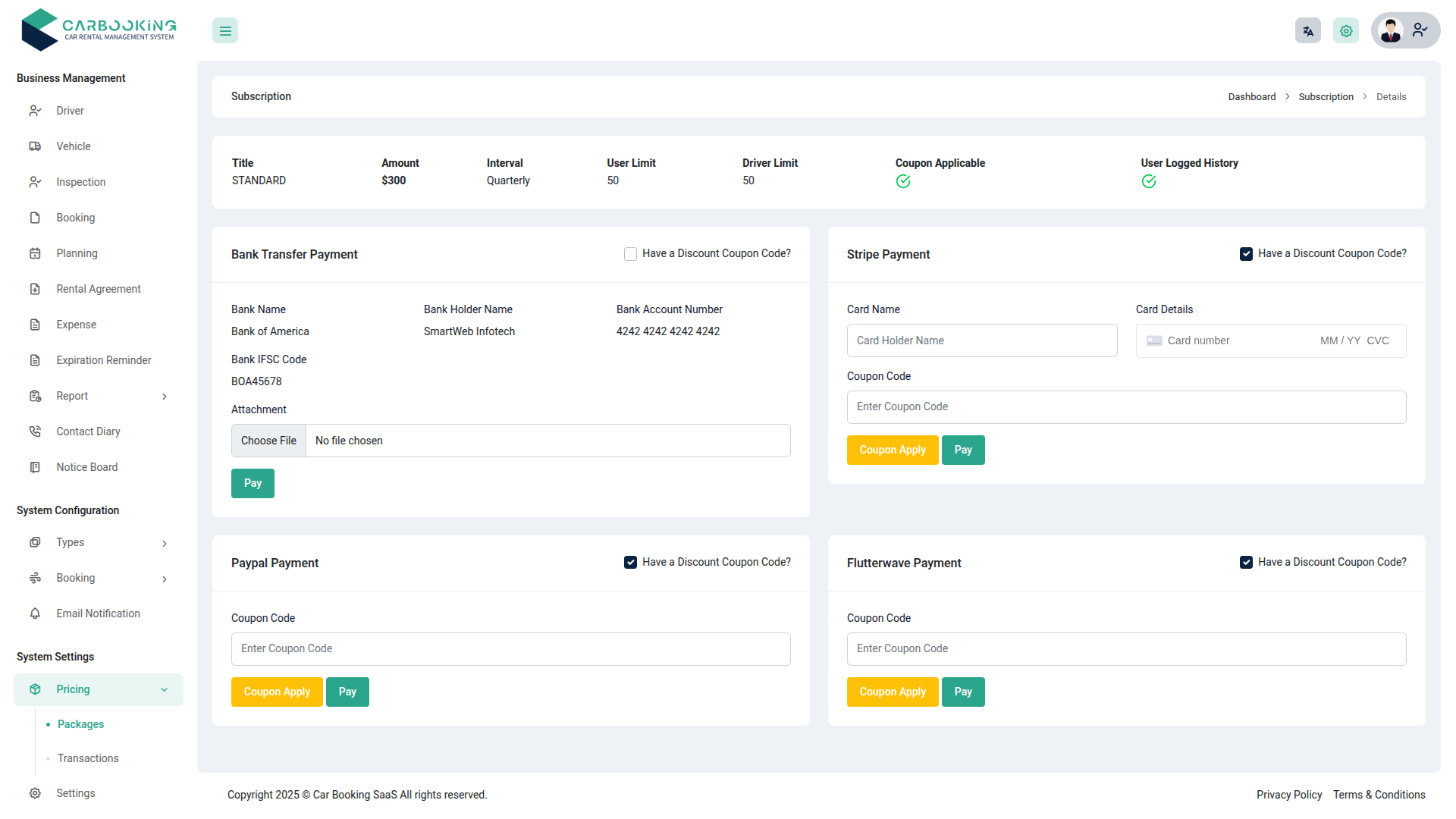This screenshot has width=1456, height=819.
Task: Select the Driver icon in sidebar
Action: coord(35,111)
